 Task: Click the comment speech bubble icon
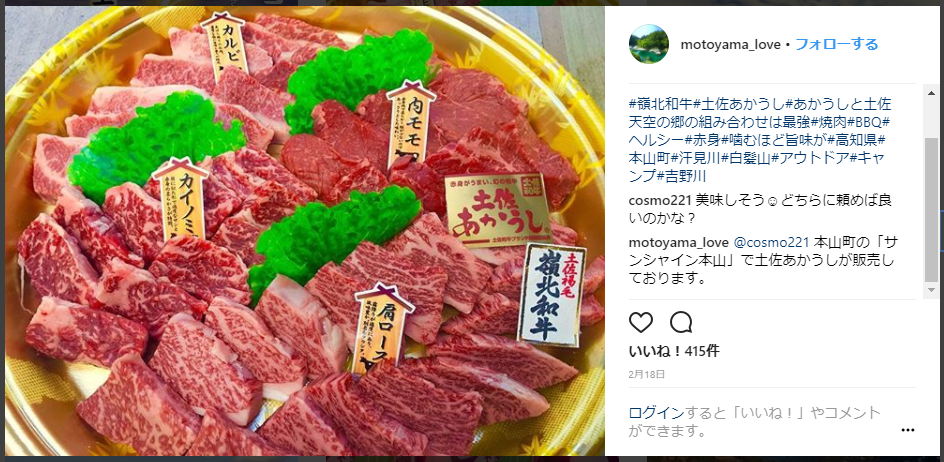[681, 323]
